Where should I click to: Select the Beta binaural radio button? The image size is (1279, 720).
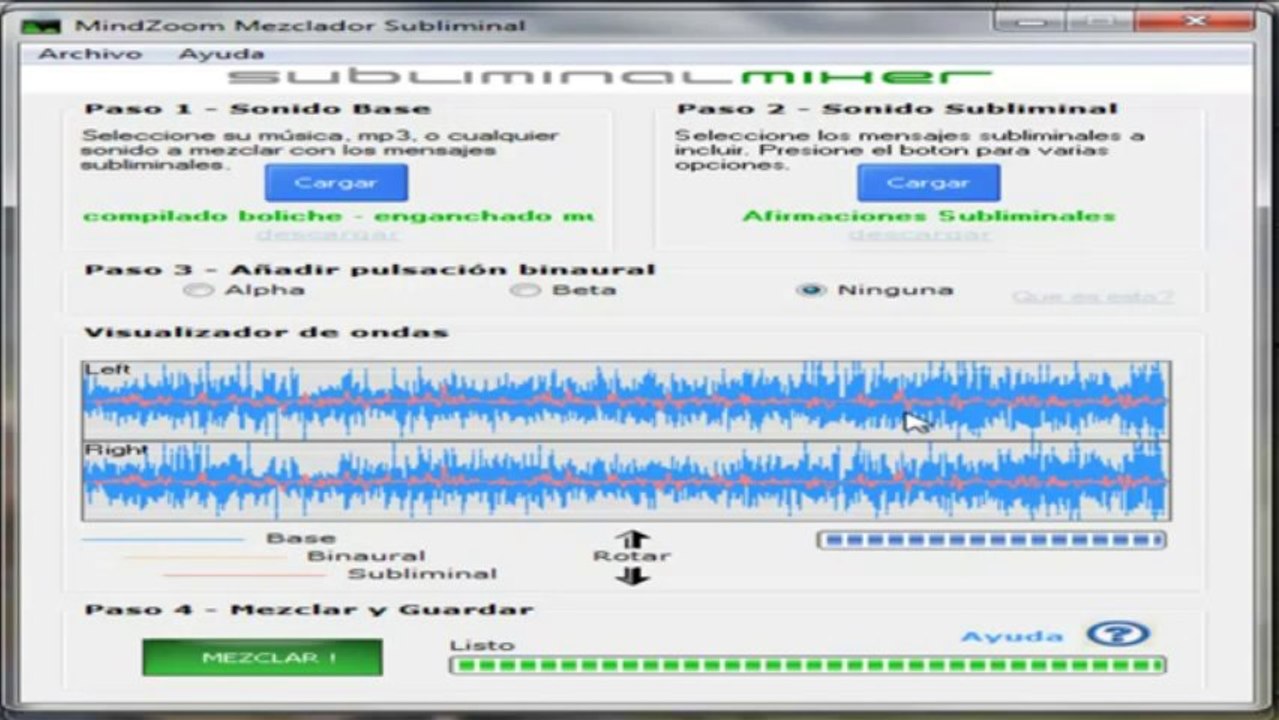pyautogui.click(x=524, y=290)
